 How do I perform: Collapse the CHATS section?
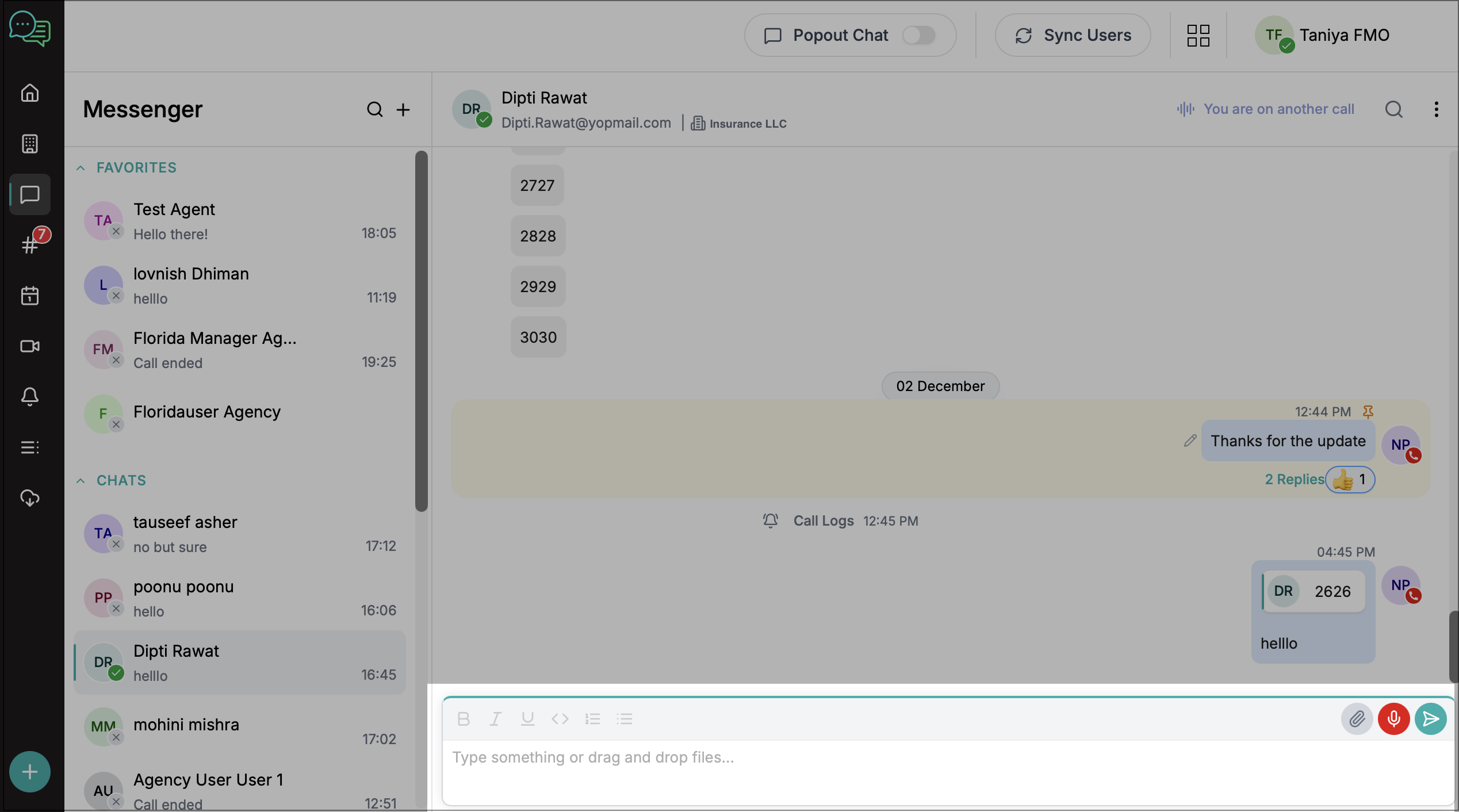point(81,481)
